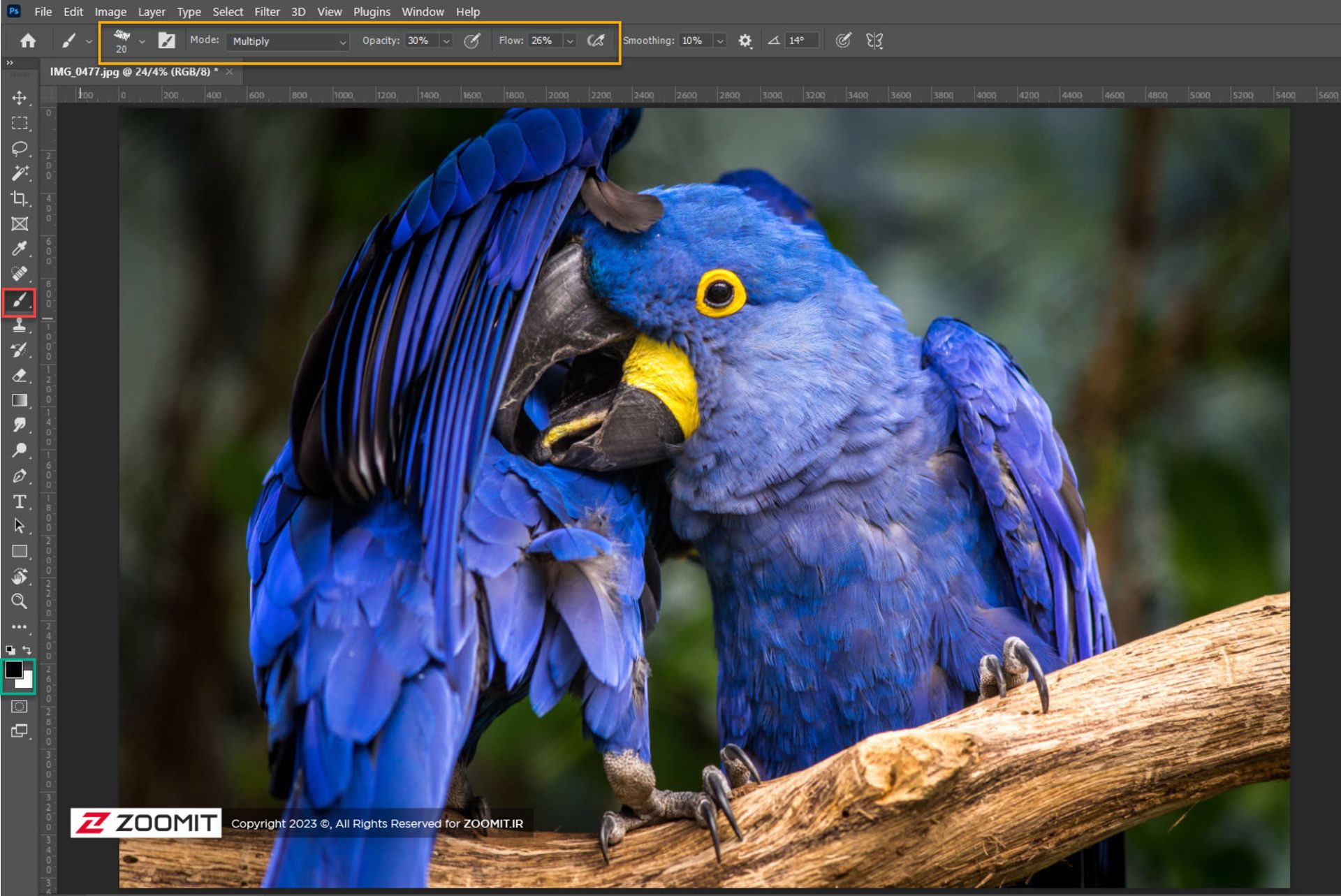Open the Layer menu
Screen dimensions: 1341x896
pos(152,12)
